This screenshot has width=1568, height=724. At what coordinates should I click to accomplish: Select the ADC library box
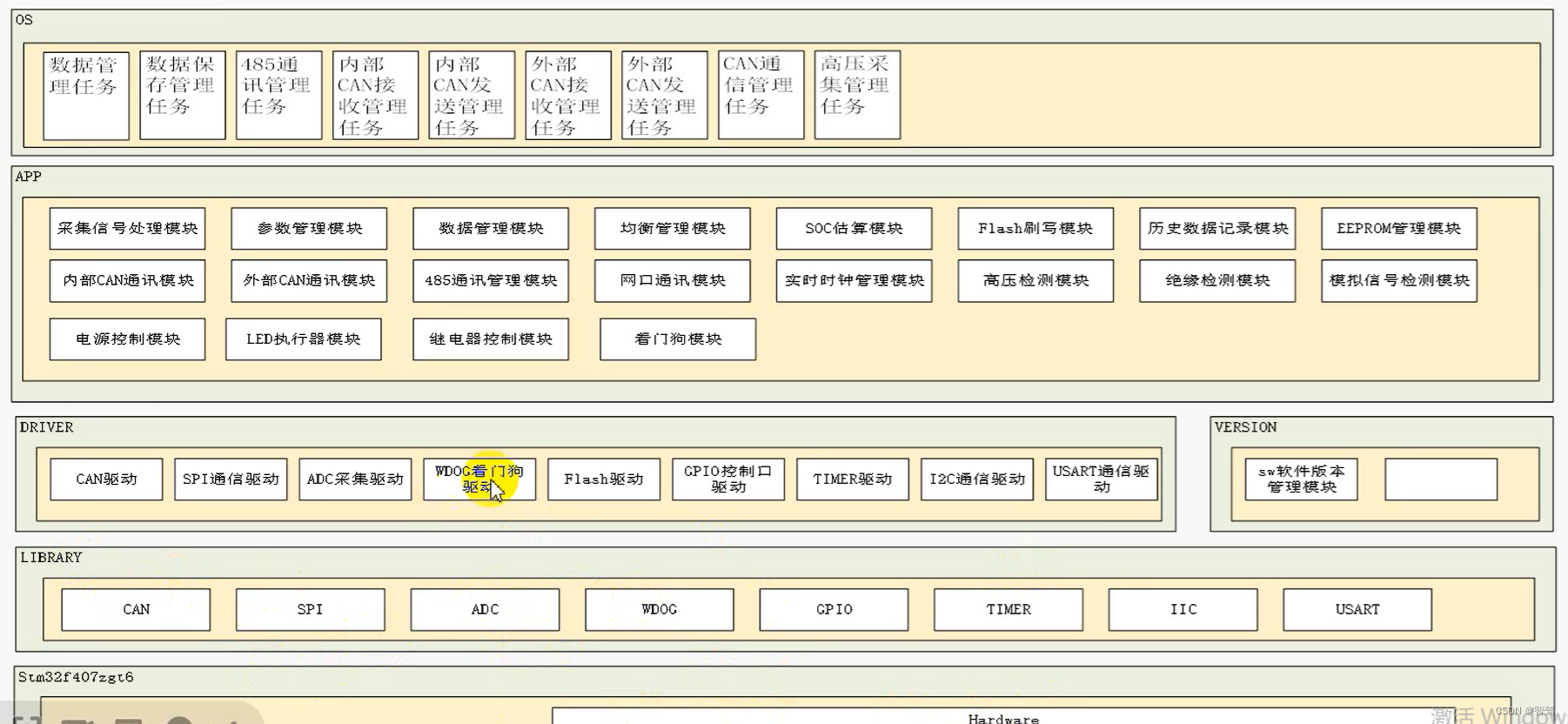pyautogui.click(x=485, y=610)
